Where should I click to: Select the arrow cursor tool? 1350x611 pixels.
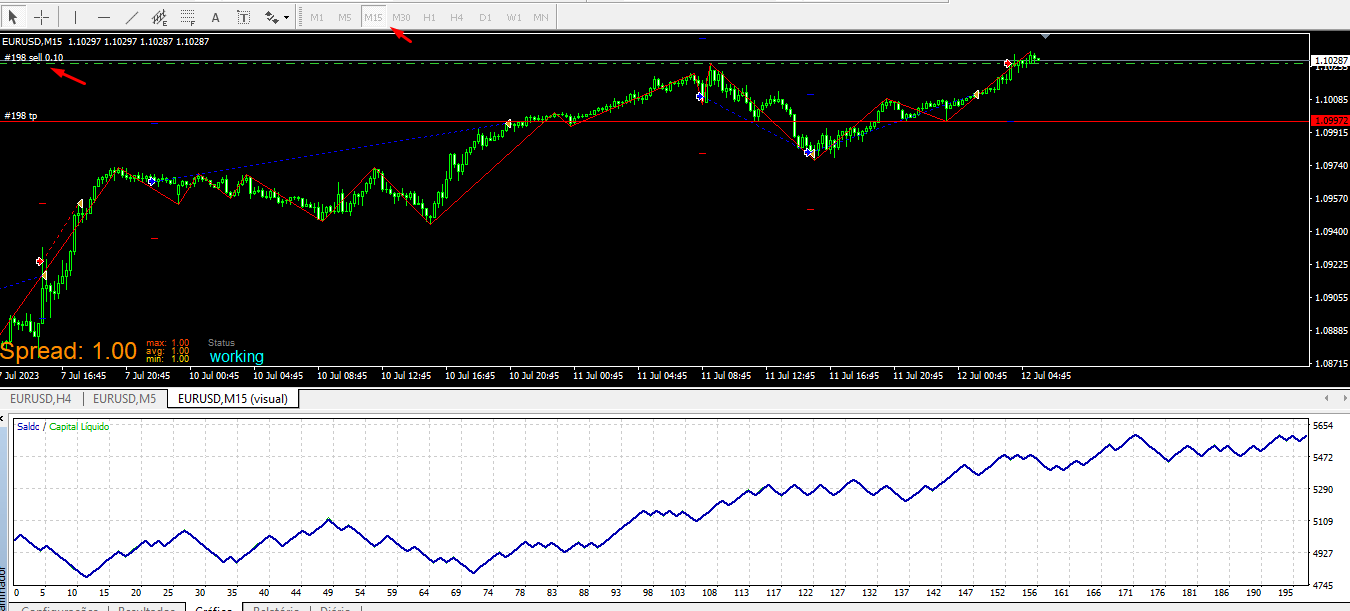pyautogui.click(x=13, y=17)
